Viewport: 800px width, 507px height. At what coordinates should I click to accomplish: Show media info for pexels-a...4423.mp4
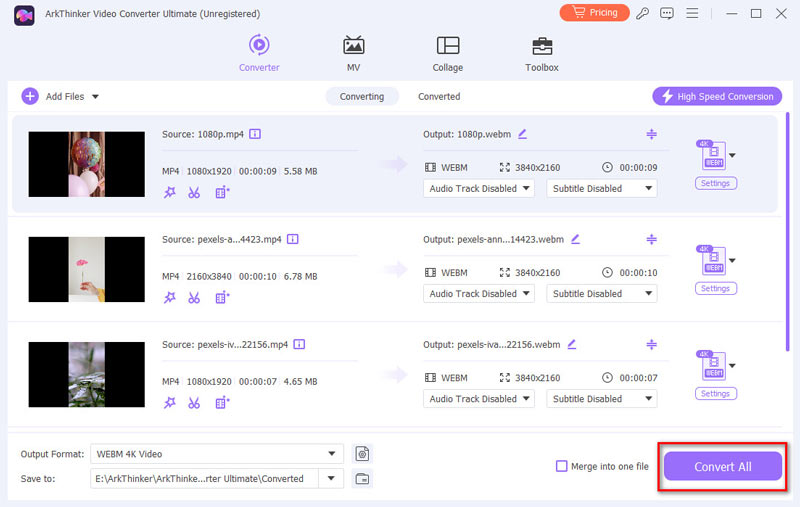292,239
